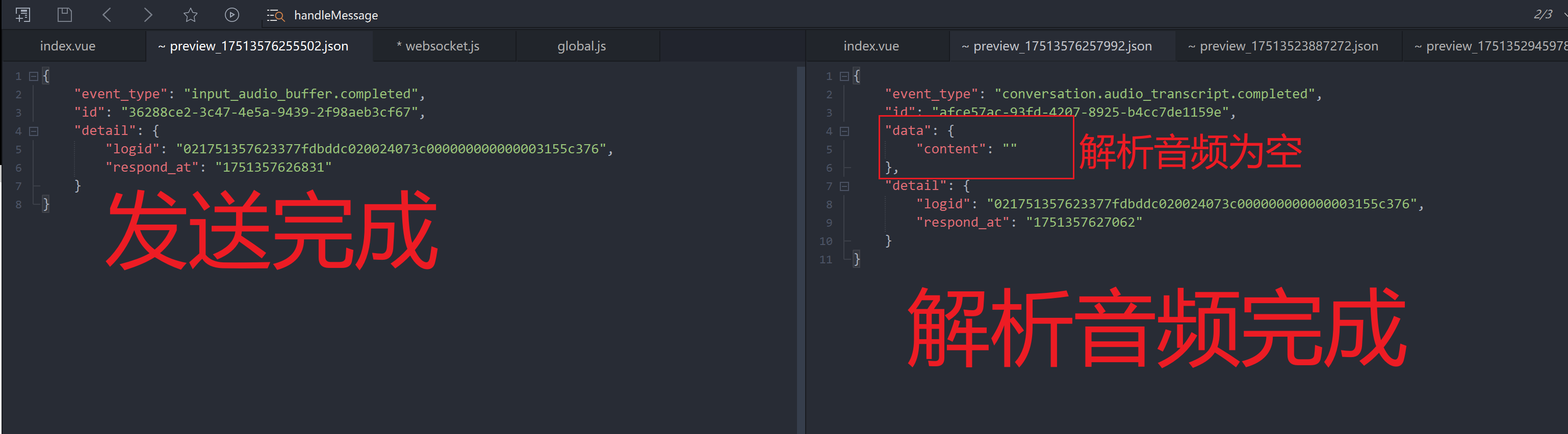
Task: Click line number 10 in the right editor
Action: point(826,241)
